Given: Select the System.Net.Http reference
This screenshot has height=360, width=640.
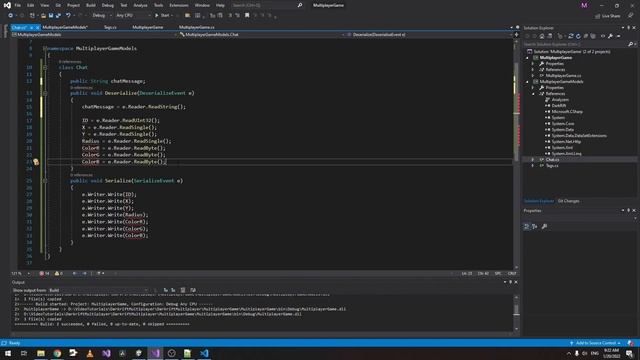Looking at the screenshot, I should [x=566, y=142].
